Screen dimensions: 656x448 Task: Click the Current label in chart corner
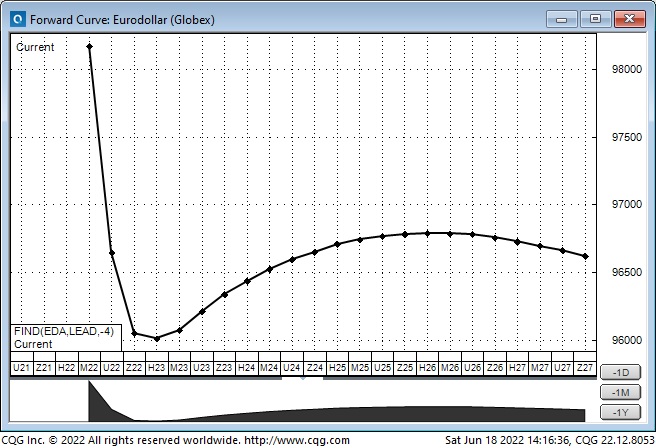click(x=35, y=47)
